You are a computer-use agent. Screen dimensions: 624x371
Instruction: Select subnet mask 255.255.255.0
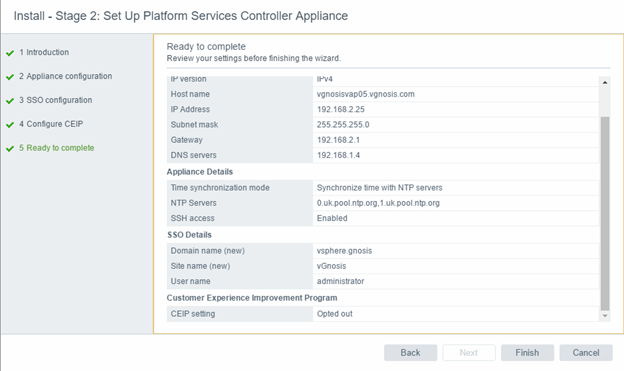pyautogui.click(x=343, y=125)
